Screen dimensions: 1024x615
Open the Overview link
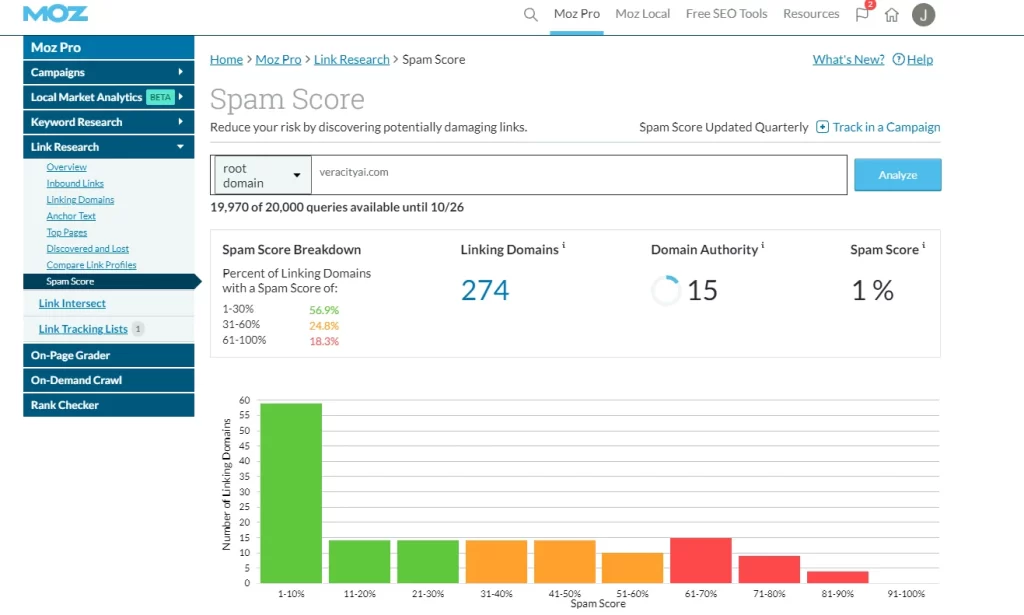(x=67, y=167)
